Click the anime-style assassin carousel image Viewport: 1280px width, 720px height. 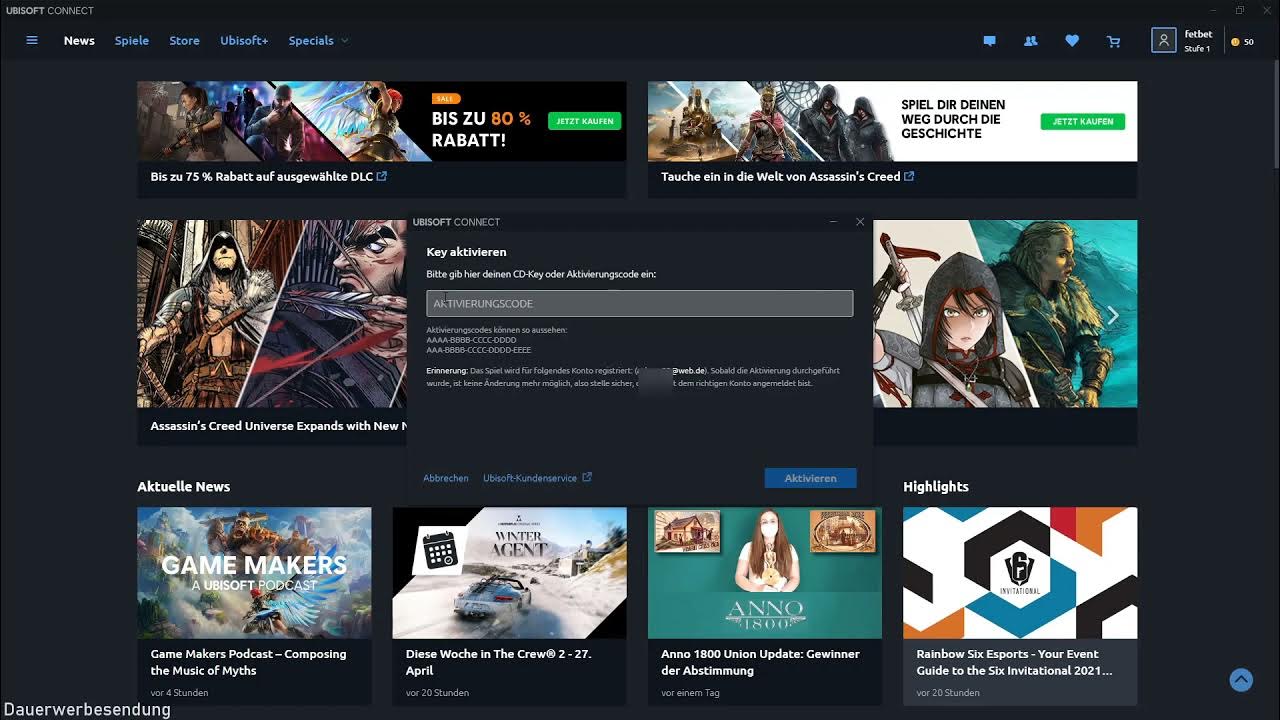(1005, 314)
